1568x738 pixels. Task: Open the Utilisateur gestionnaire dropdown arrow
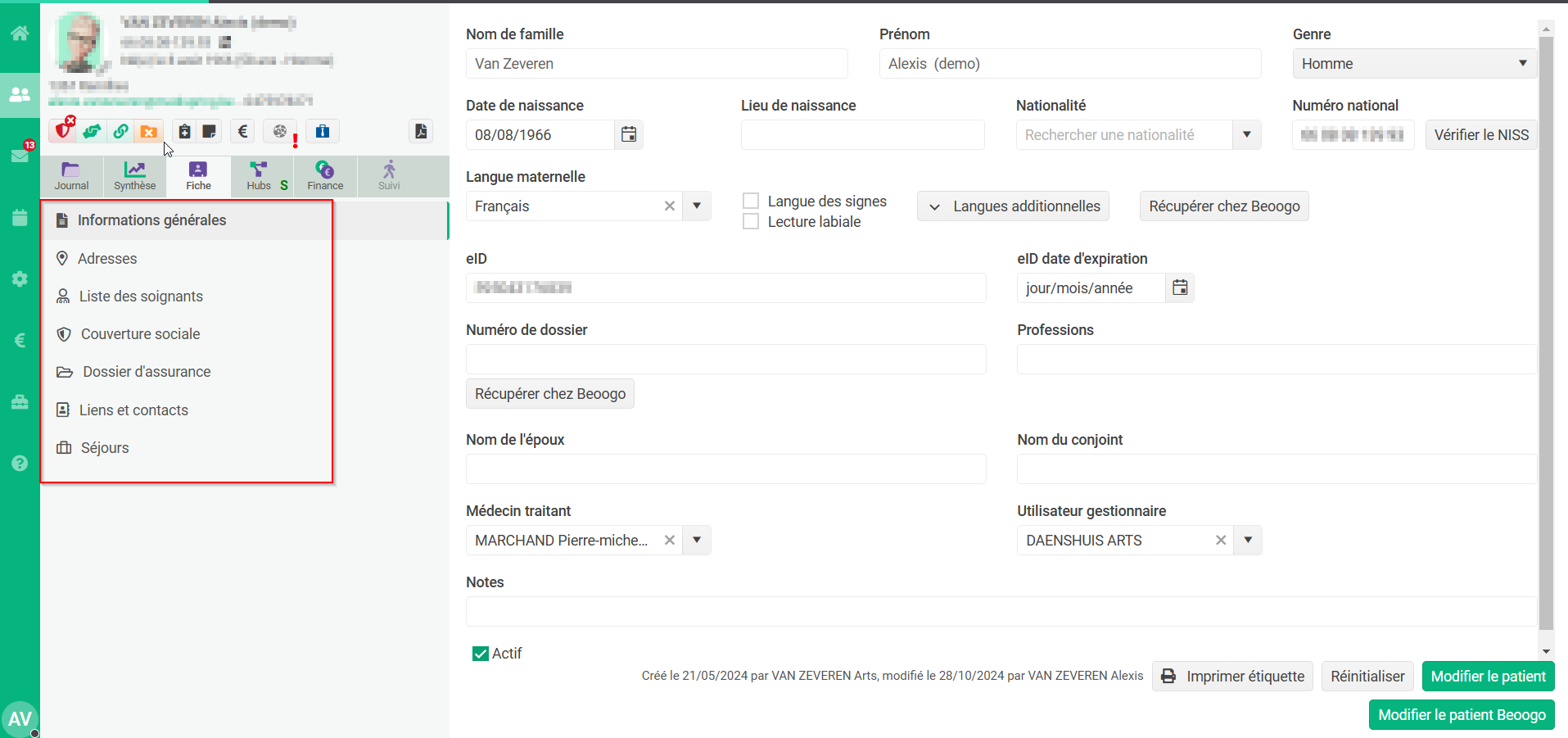pos(1248,540)
